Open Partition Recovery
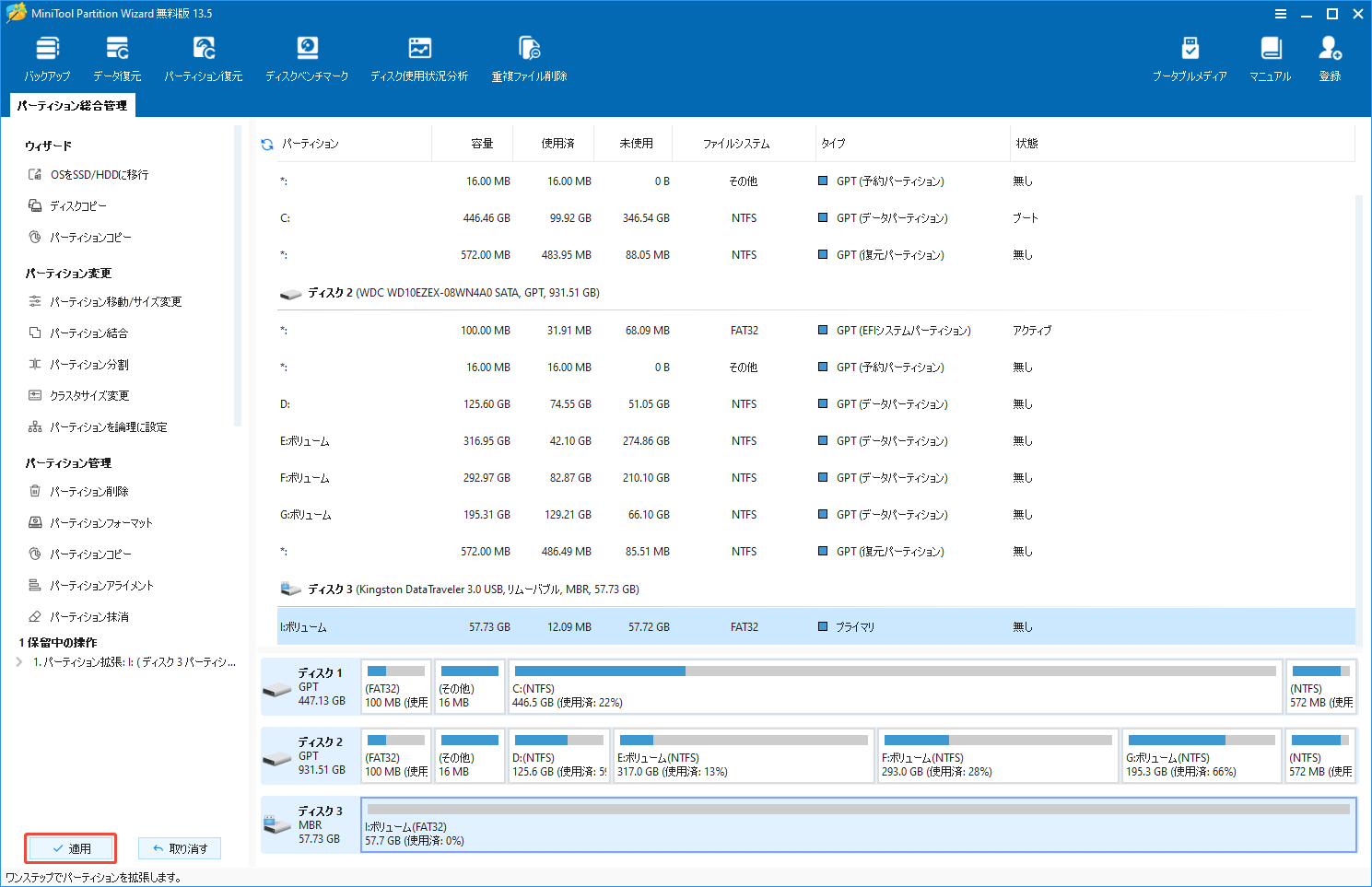Image resolution: width=1372 pixels, height=887 pixels. click(203, 57)
